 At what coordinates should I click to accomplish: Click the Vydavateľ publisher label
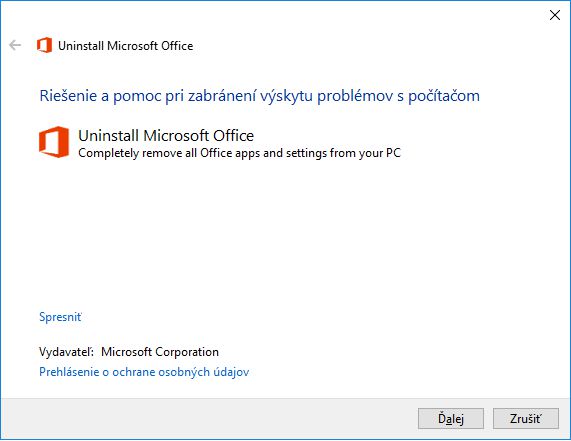pos(66,352)
